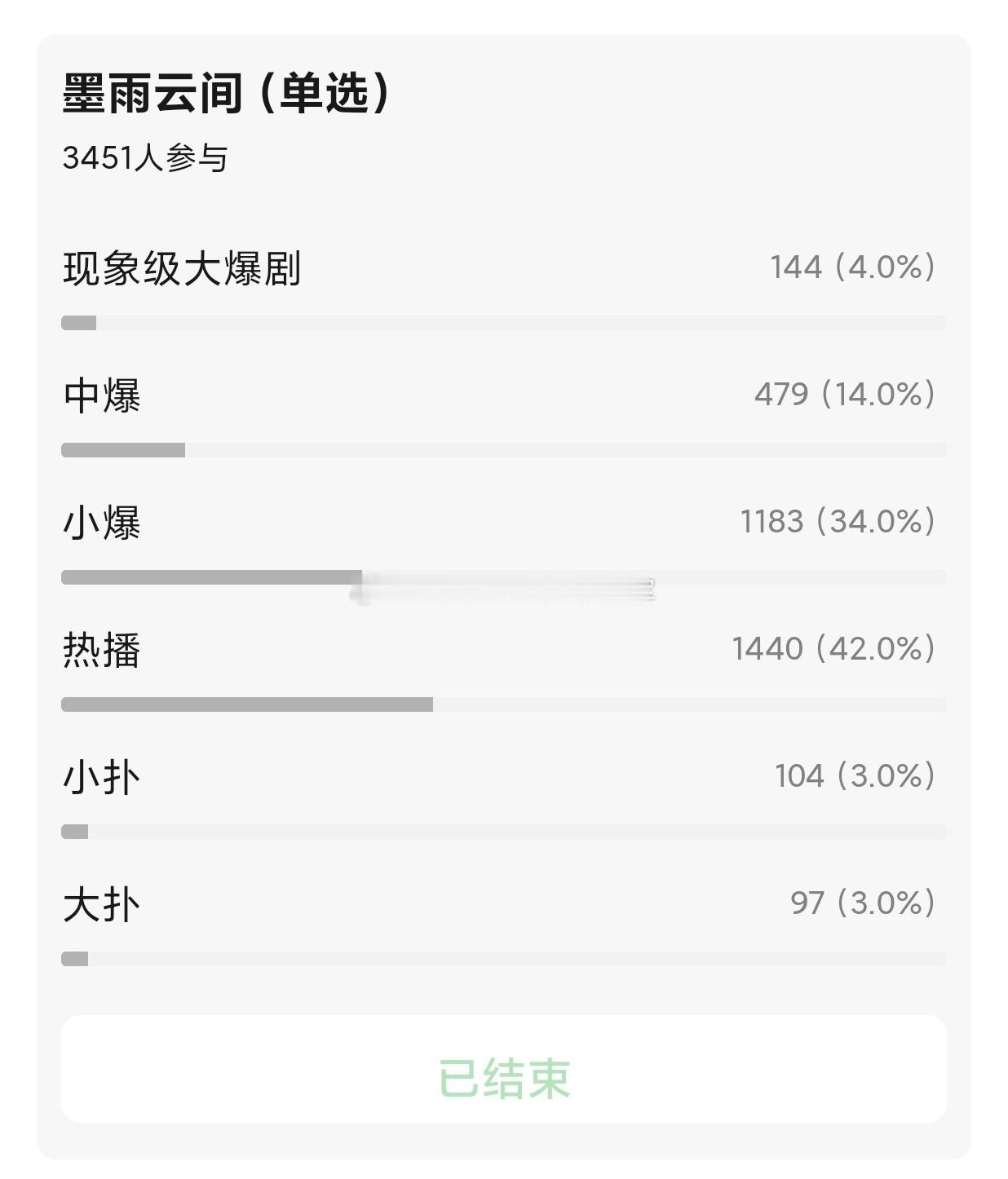1008x1179 pixels.
Task: Click the 墨雨云间 (单选) poll title
Action: coord(228,93)
